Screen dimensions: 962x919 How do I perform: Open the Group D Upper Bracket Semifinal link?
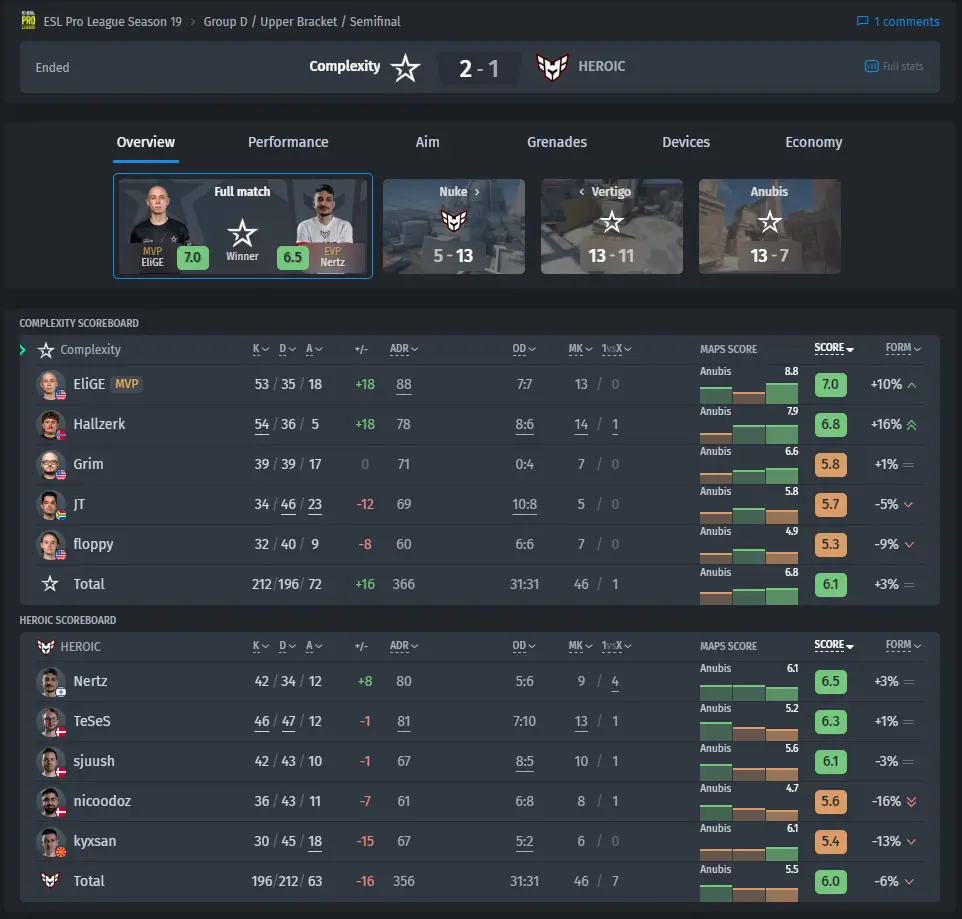click(x=302, y=21)
